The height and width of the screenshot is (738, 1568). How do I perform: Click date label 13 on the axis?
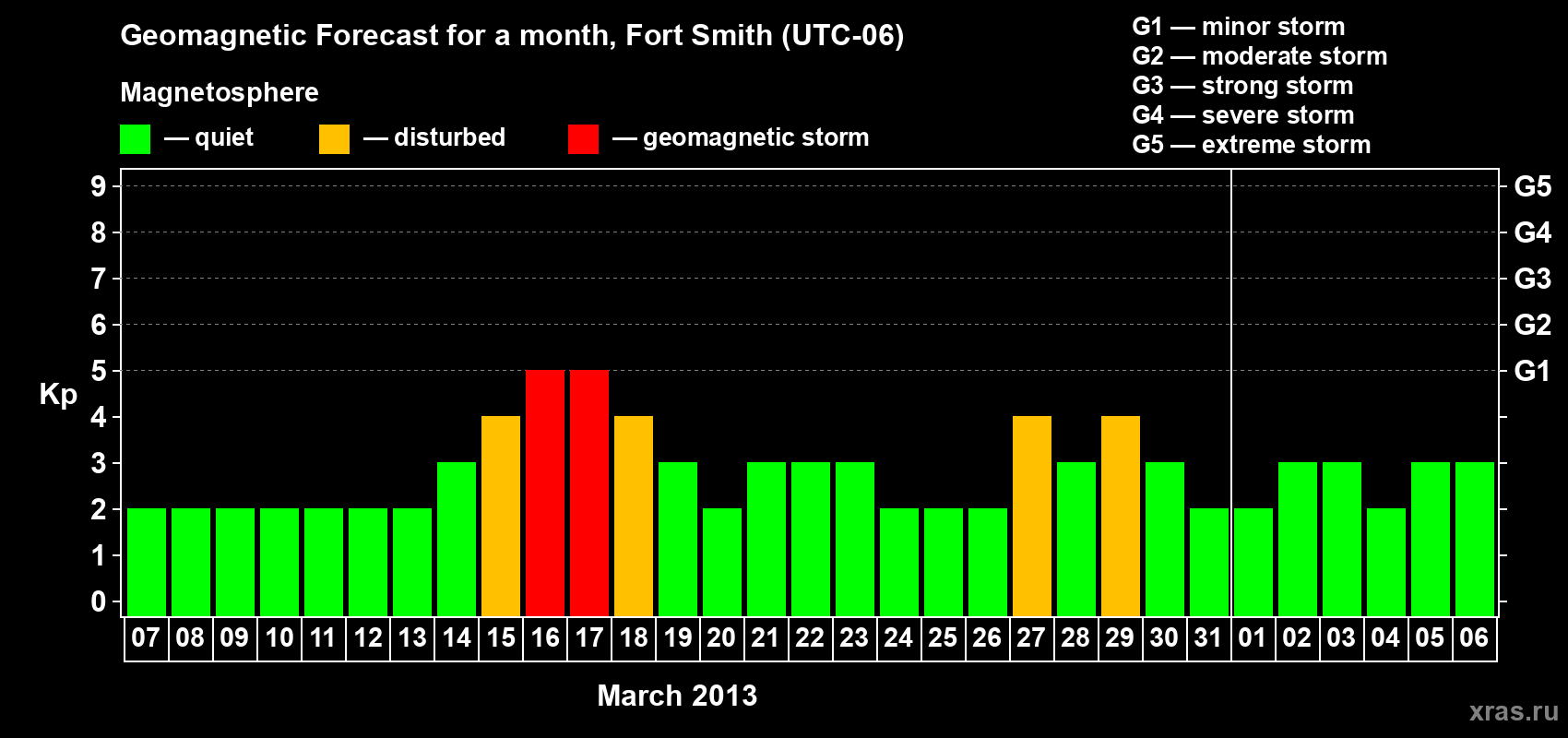(x=411, y=637)
